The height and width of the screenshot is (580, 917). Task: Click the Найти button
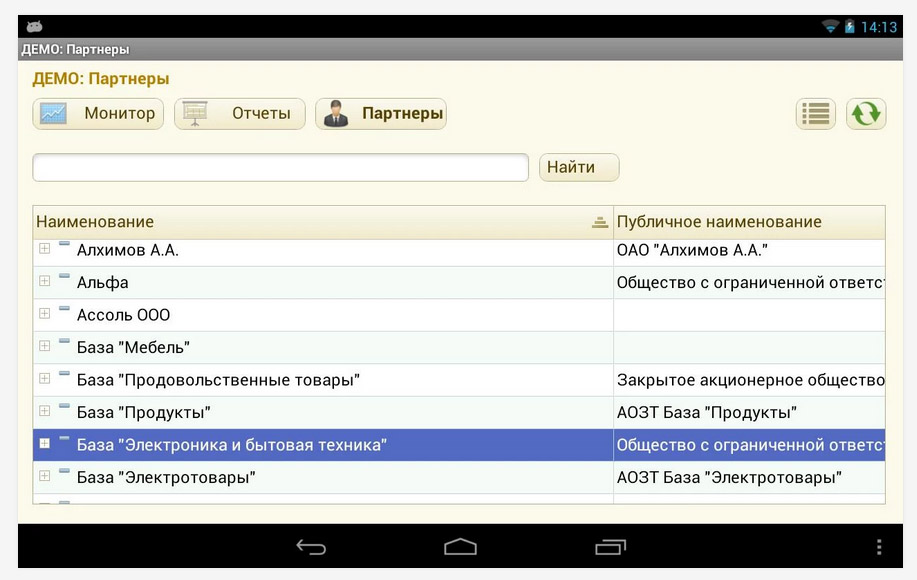click(x=579, y=168)
